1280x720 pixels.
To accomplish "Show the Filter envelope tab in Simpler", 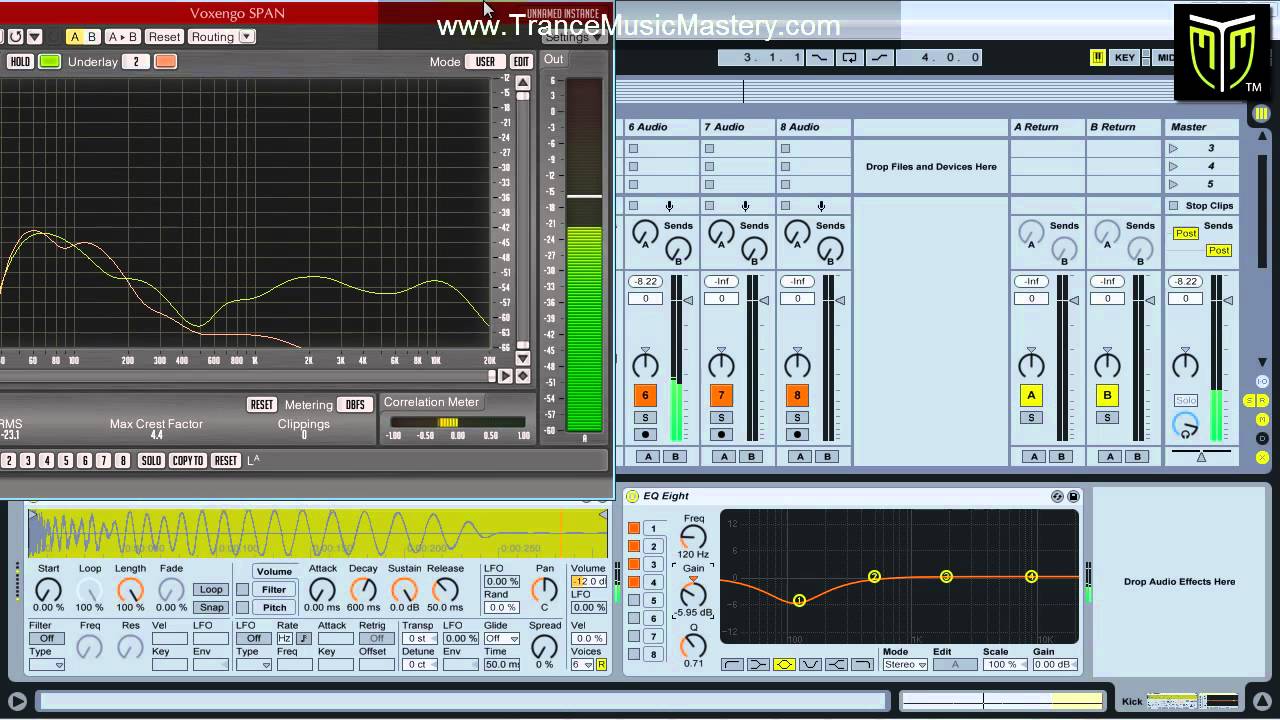I will (x=273, y=590).
